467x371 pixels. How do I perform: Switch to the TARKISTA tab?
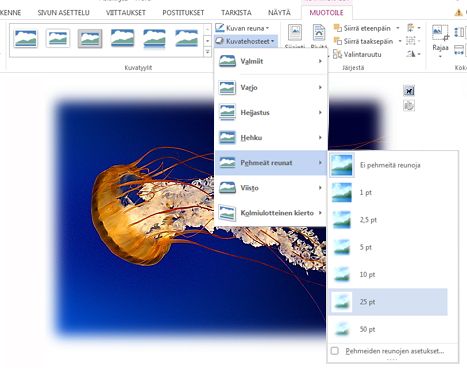[236, 13]
